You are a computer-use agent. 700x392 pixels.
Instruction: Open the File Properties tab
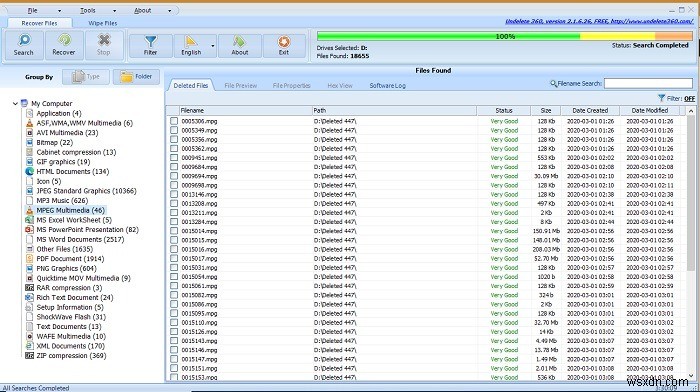coord(292,85)
